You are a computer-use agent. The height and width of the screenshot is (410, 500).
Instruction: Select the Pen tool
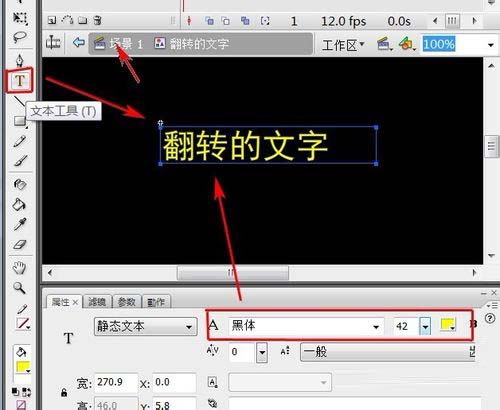[20, 60]
